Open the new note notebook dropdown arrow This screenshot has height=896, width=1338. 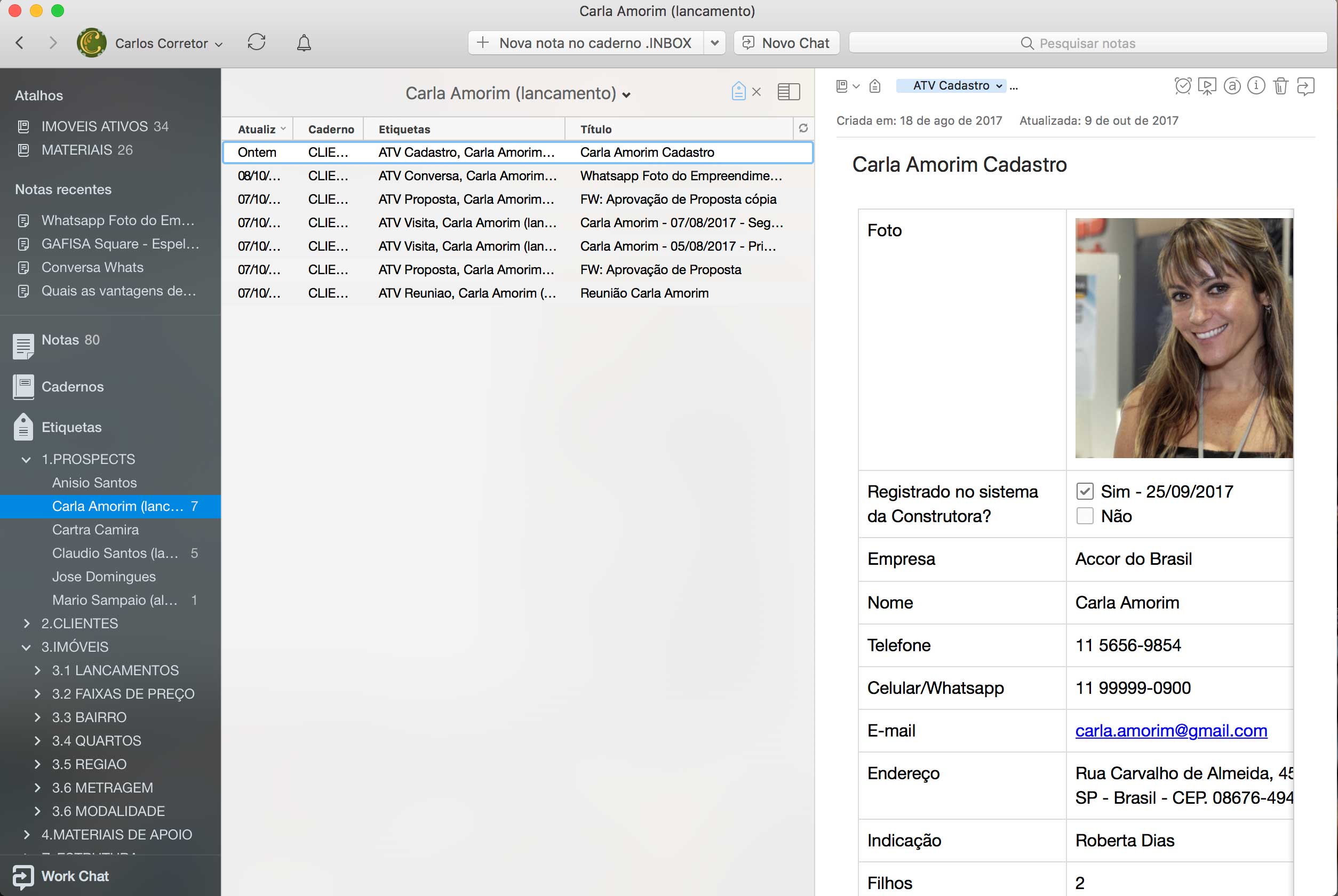[714, 43]
